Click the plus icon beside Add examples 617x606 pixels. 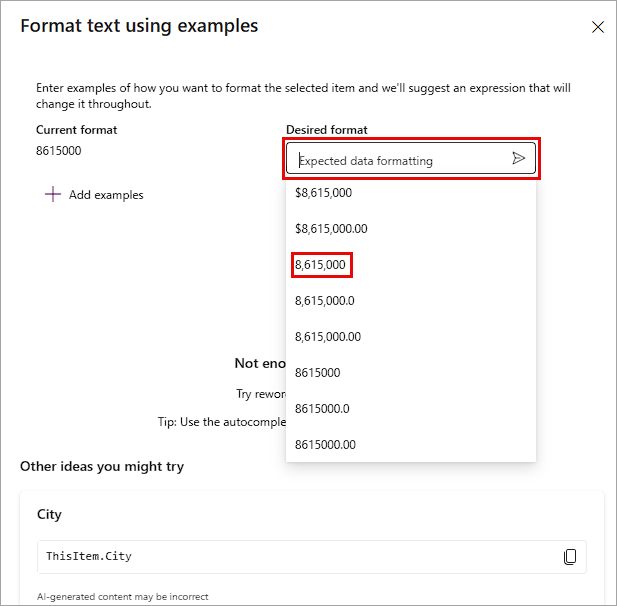coord(53,194)
